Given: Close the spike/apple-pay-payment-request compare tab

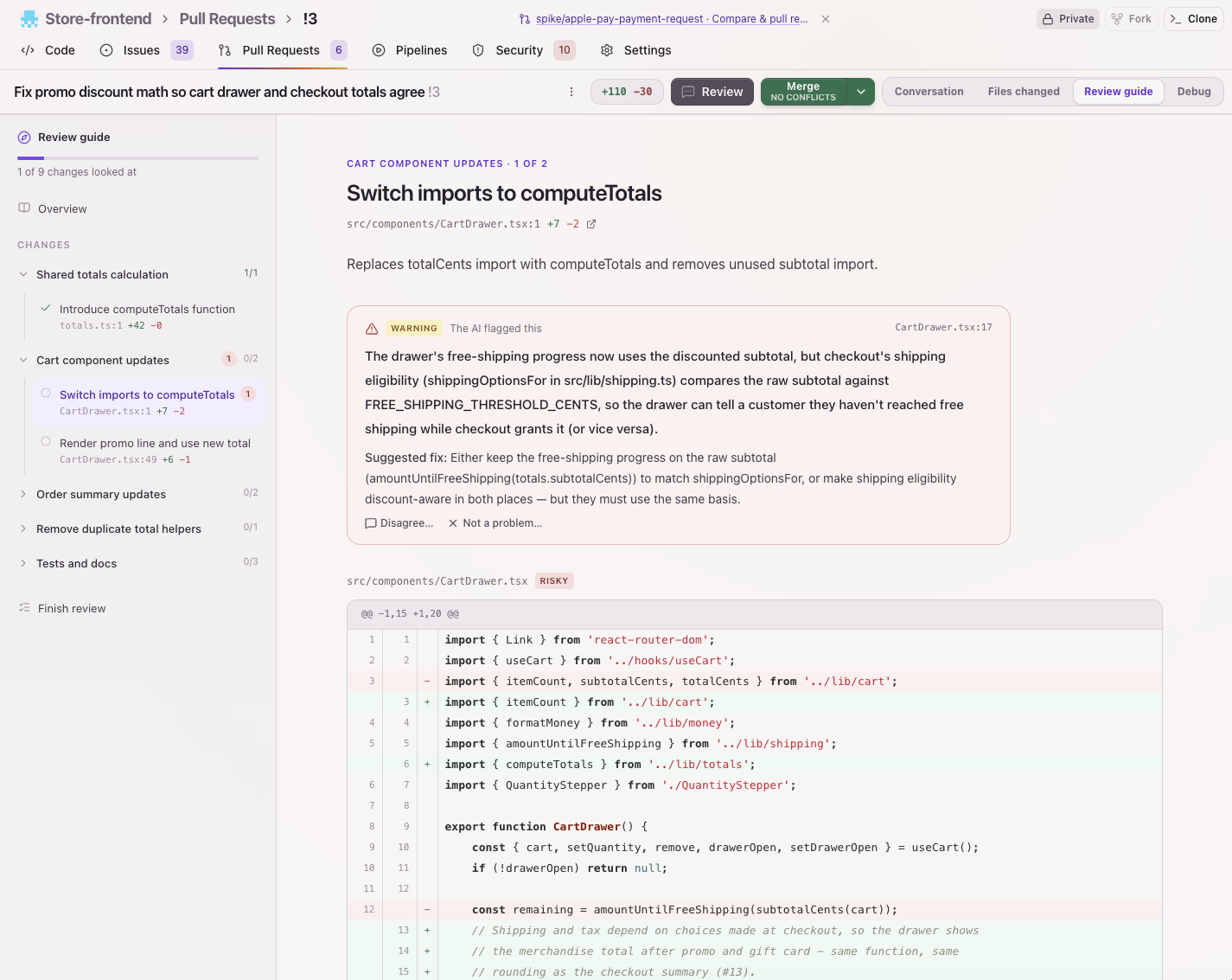Looking at the screenshot, I should click(826, 19).
